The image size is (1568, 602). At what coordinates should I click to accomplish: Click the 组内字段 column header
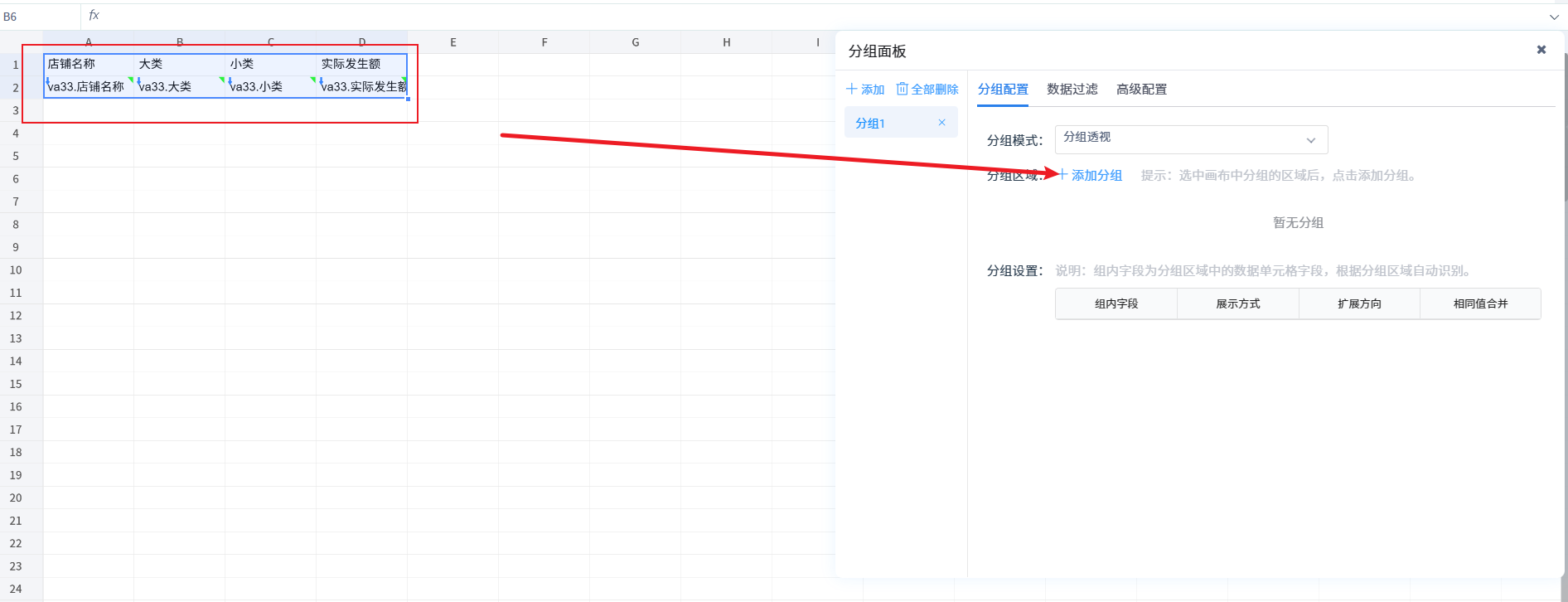[1116, 304]
